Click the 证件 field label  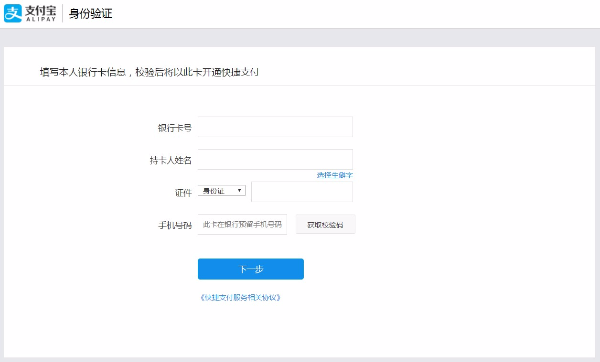(x=183, y=192)
